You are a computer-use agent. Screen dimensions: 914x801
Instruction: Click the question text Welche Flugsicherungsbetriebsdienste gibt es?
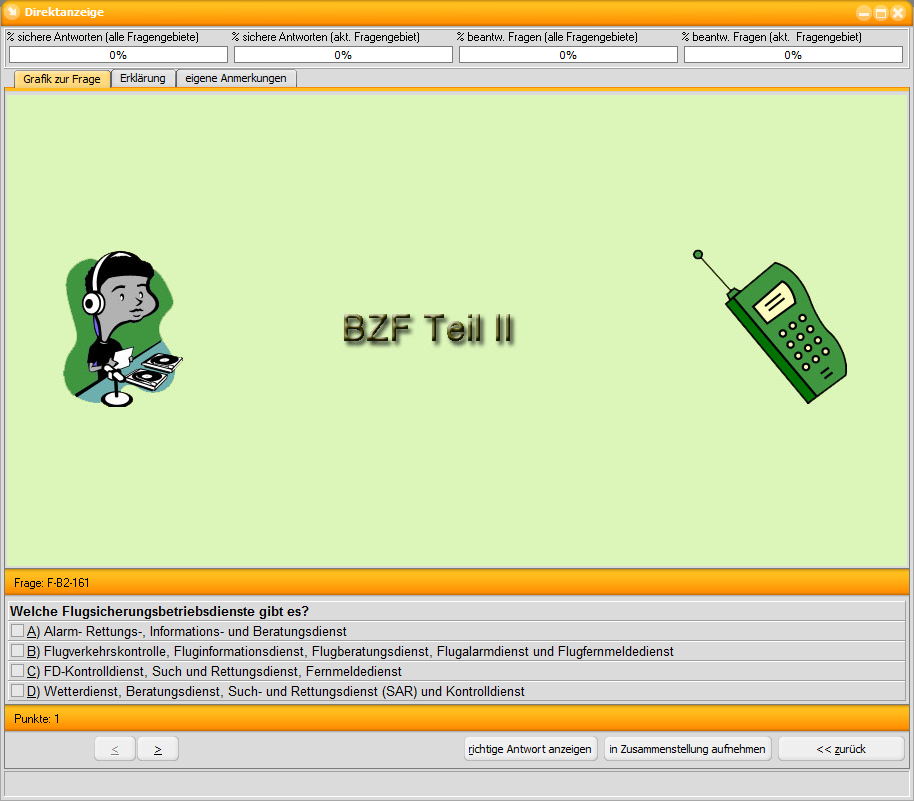(x=159, y=611)
